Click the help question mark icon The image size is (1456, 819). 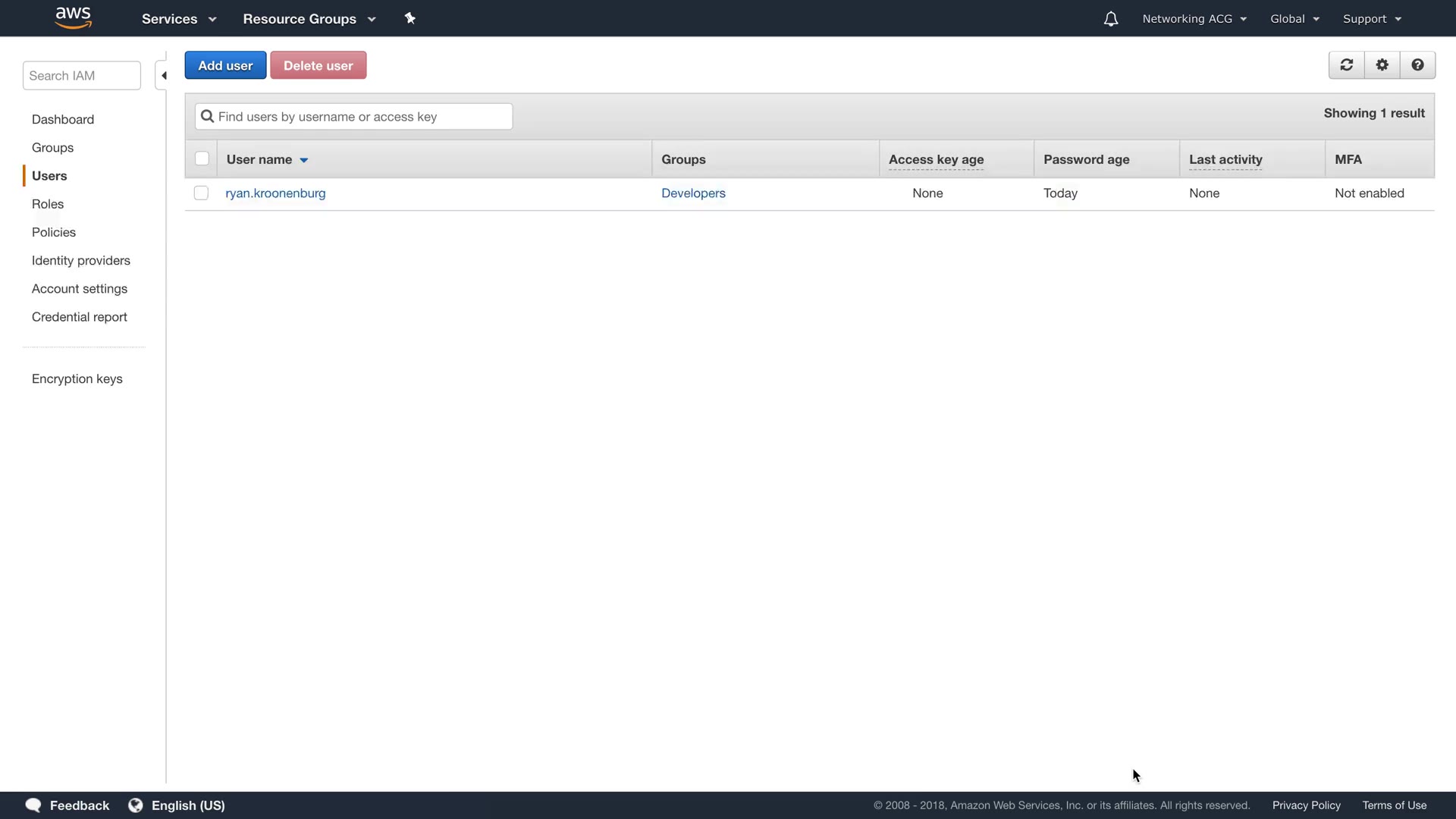pyautogui.click(x=1417, y=65)
